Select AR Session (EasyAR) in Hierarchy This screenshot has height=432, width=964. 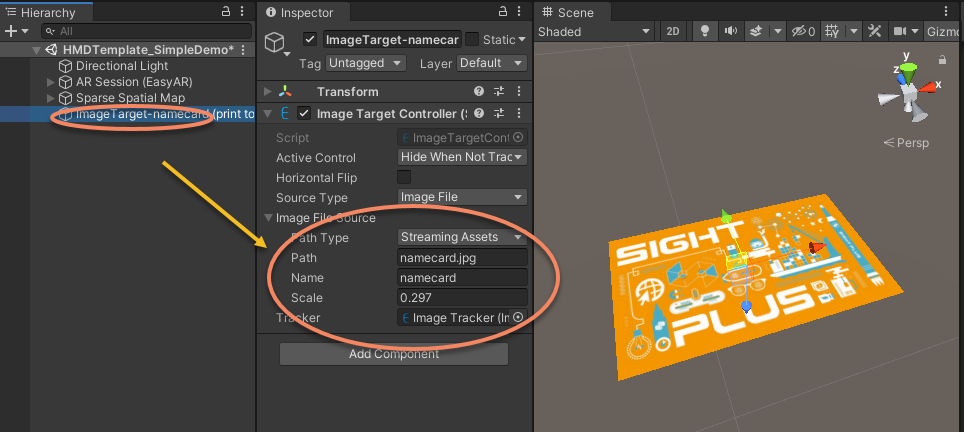134,82
